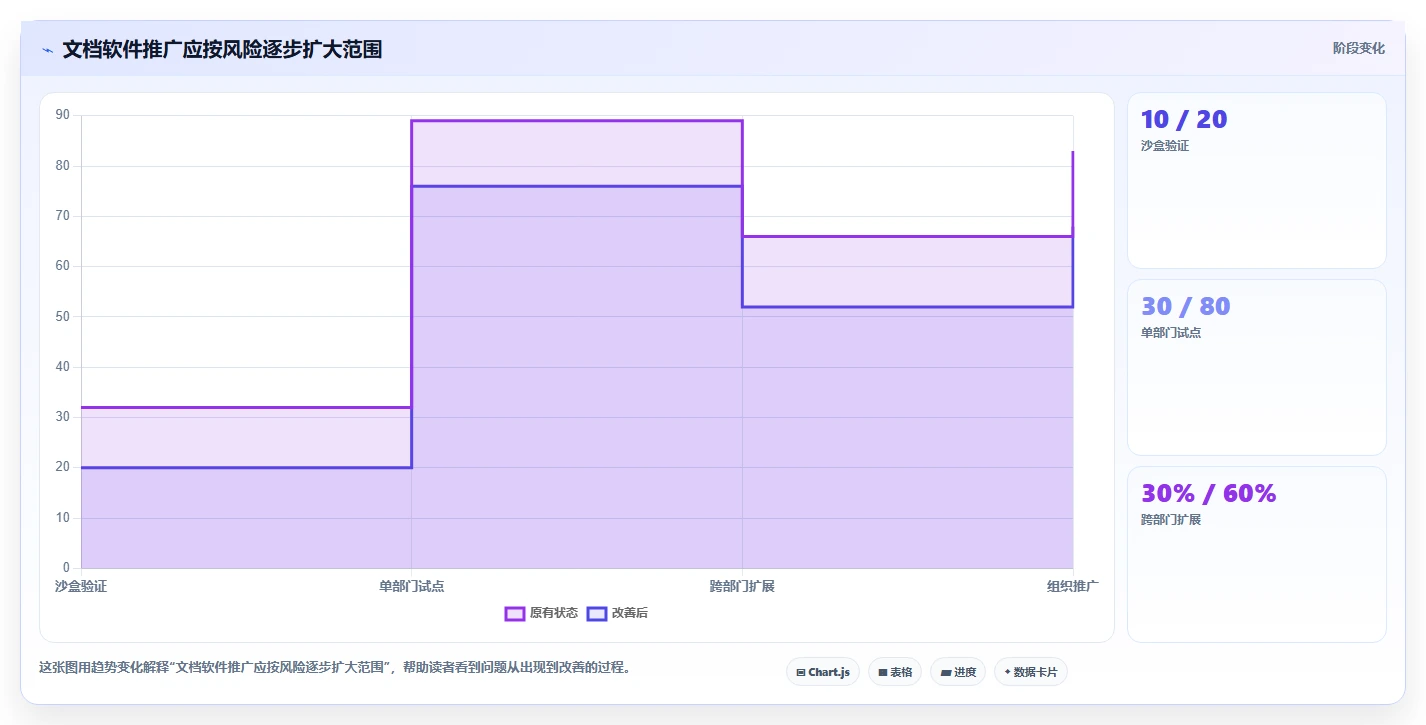Click the 组织推广 x-axis label

[1073, 586]
